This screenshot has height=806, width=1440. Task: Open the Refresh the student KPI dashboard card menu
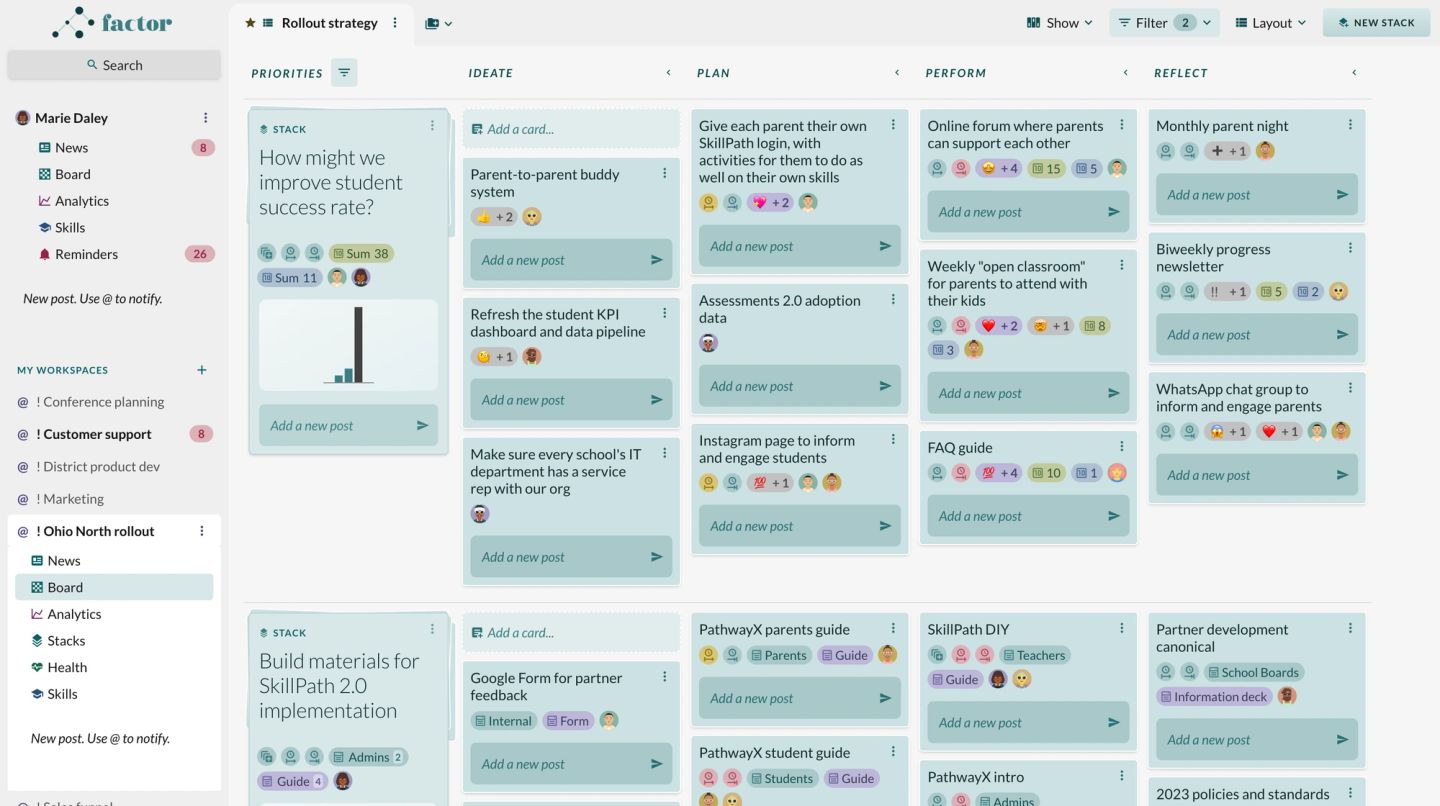(664, 314)
